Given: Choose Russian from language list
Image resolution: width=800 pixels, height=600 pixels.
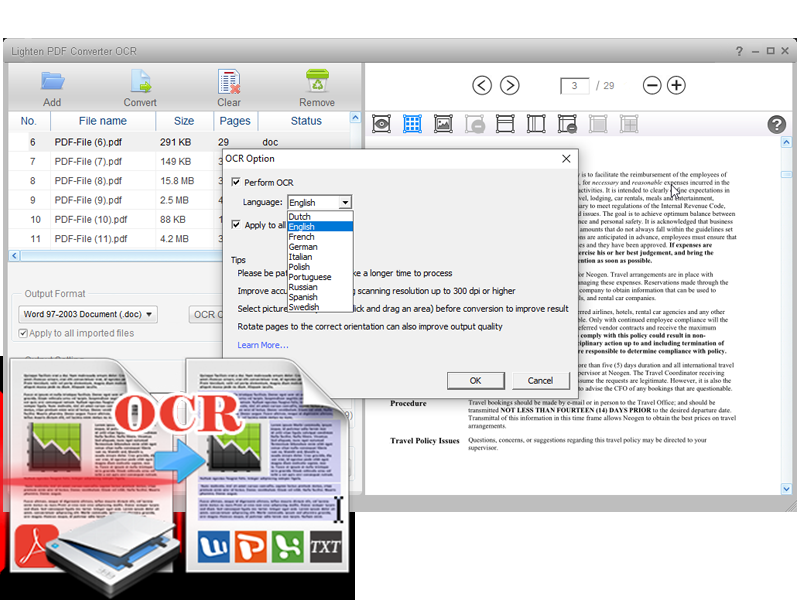Looking at the screenshot, I should point(320,287).
